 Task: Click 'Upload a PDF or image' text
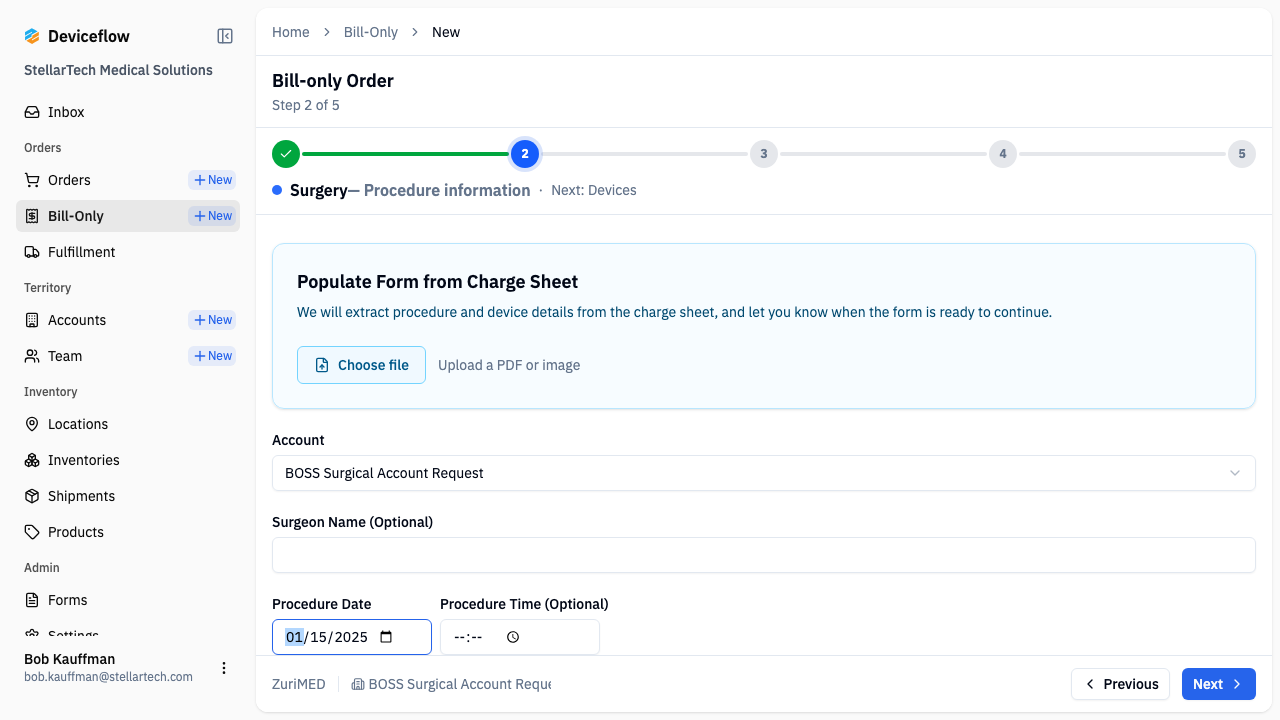[x=509, y=365]
